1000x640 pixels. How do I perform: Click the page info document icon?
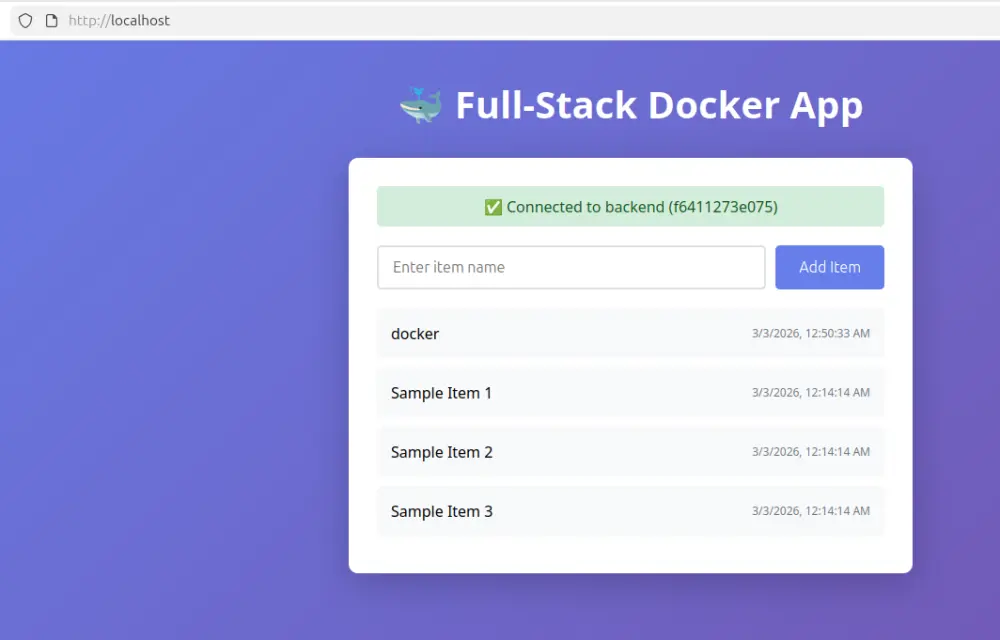pyautogui.click(x=52, y=20)
